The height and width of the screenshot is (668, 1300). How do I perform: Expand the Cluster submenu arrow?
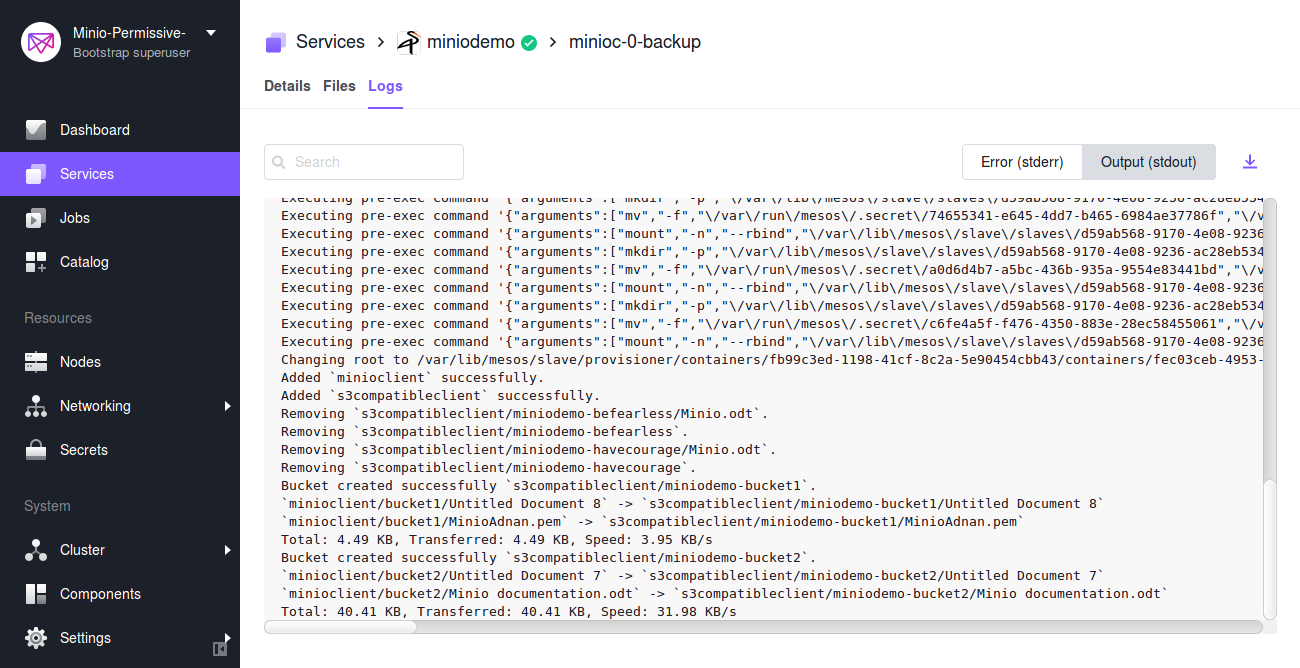tap(228, 550)
